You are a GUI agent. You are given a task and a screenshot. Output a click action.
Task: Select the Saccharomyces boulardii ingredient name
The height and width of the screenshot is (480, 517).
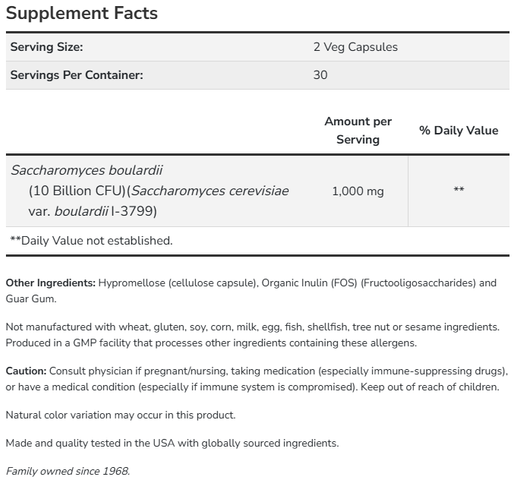[x=87, y=170]
